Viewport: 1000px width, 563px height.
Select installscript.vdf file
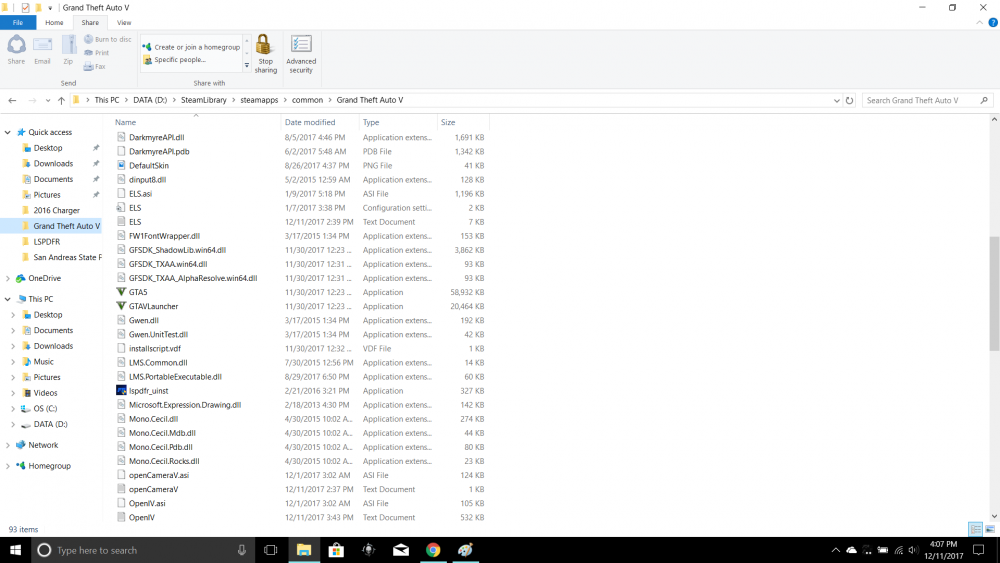(154, 349)
